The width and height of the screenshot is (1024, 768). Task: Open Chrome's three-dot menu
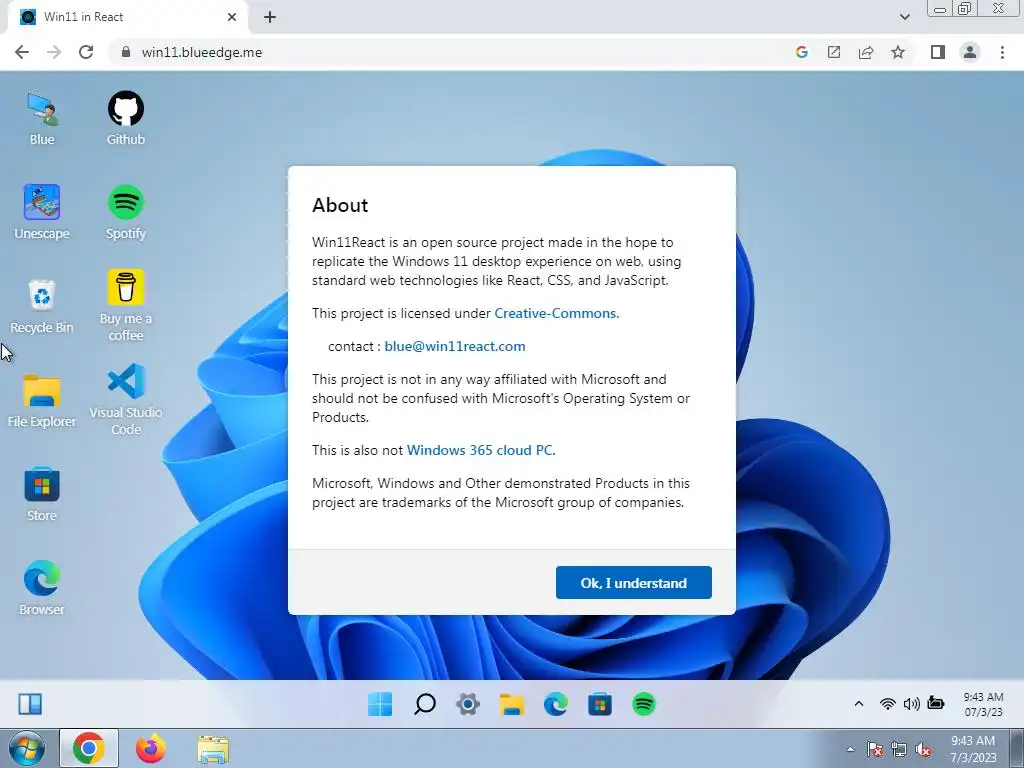point(1002,52)
